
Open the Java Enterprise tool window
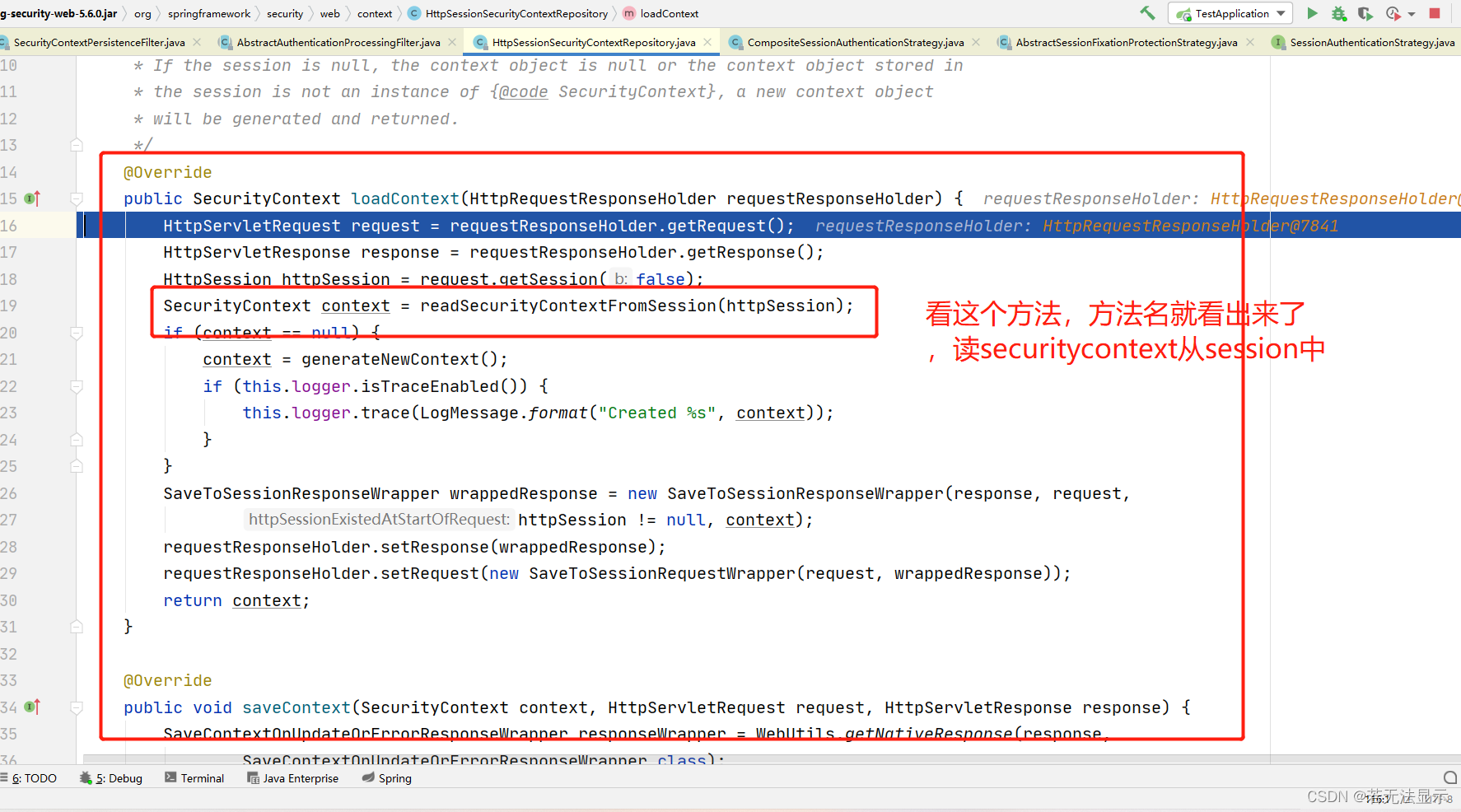tap(293, 778)
